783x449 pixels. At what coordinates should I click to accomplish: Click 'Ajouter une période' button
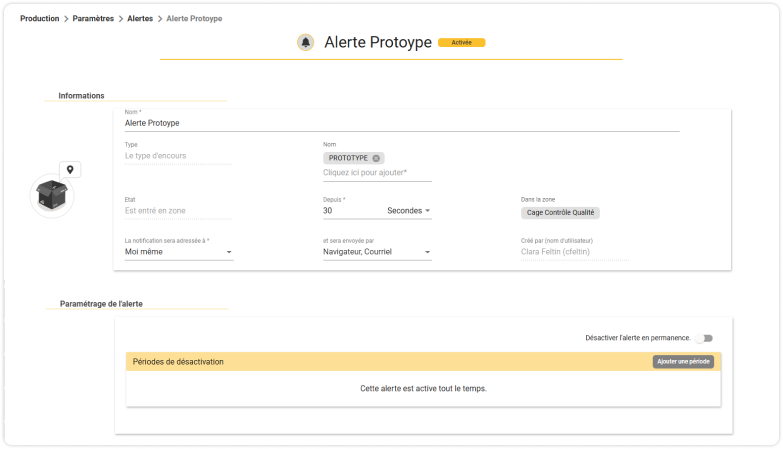pyautogui.click(x=683, y=362)
